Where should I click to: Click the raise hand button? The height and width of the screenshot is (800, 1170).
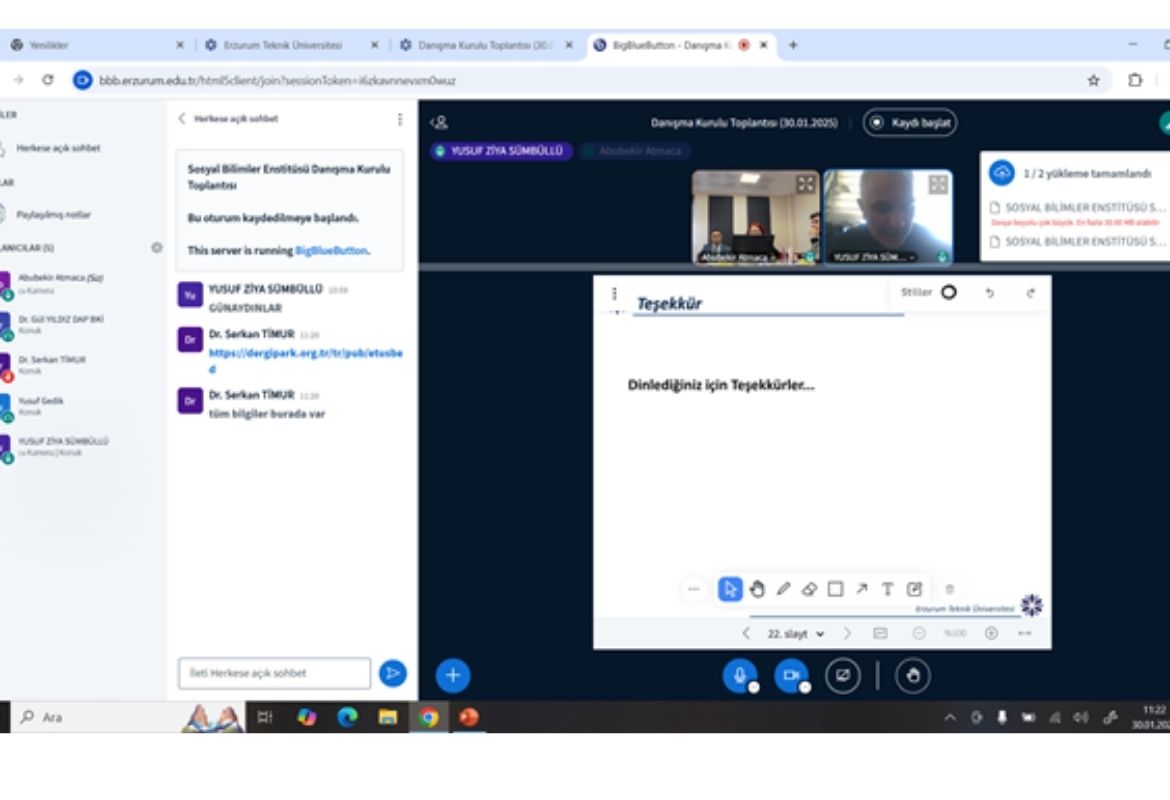(x=912, y=676)
